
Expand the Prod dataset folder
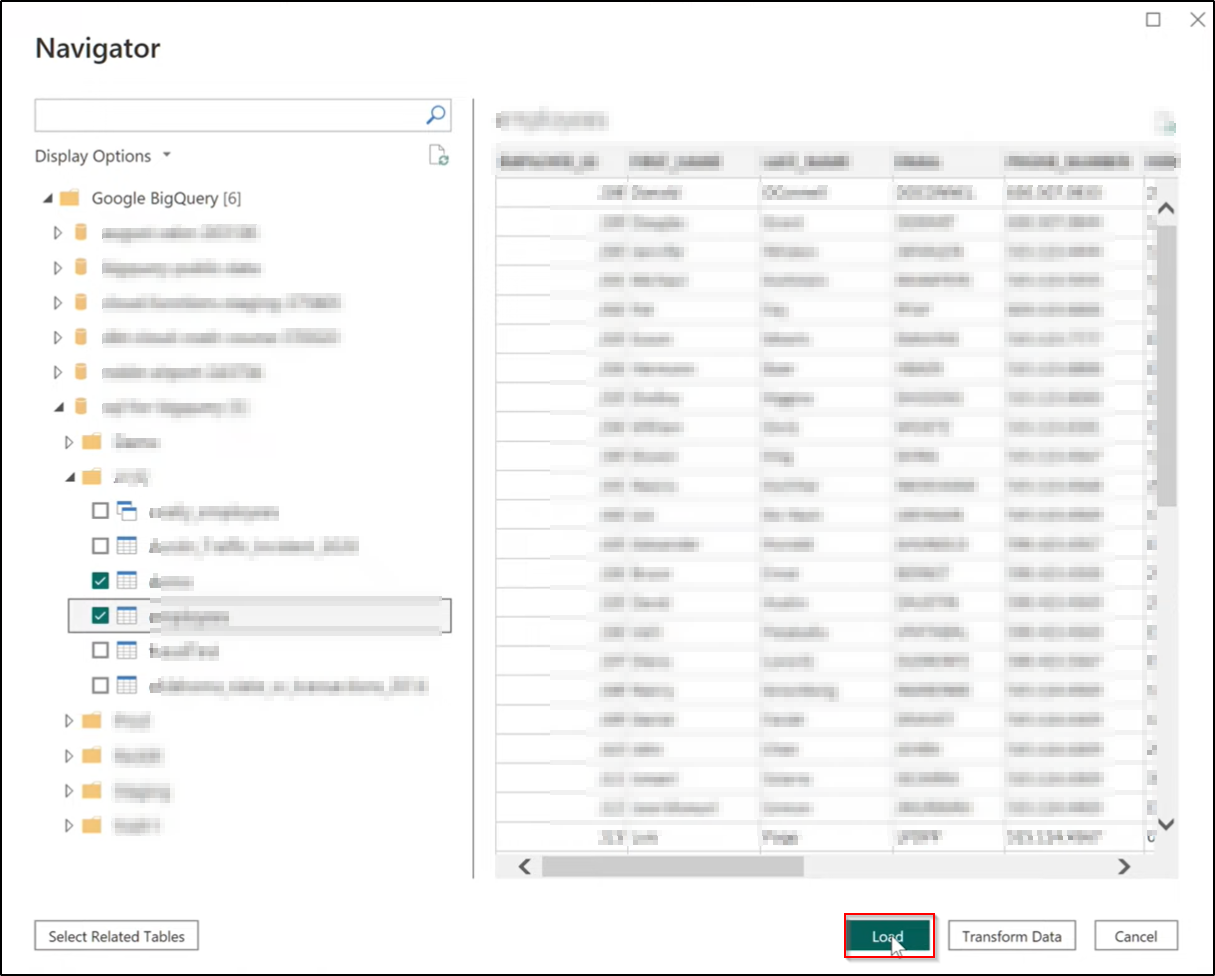pyautogui.click(x=69, y=720)
